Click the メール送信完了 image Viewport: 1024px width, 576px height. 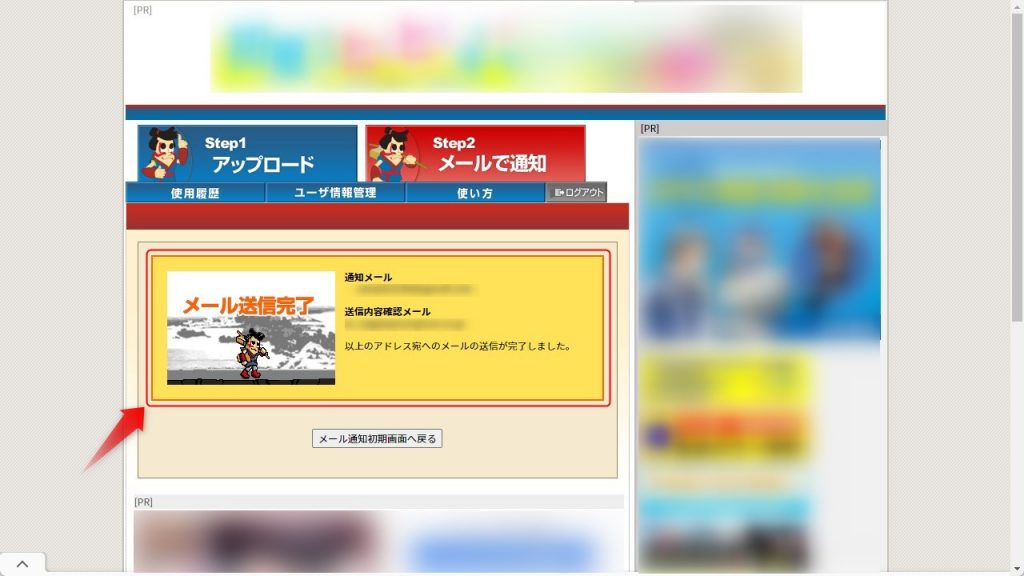pyautogui.click(x=251, y=328)
